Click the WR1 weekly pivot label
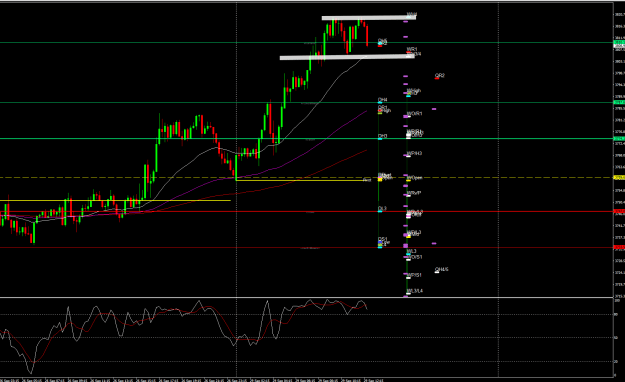The height and width of the screenshot is (382, 625). 412,49
